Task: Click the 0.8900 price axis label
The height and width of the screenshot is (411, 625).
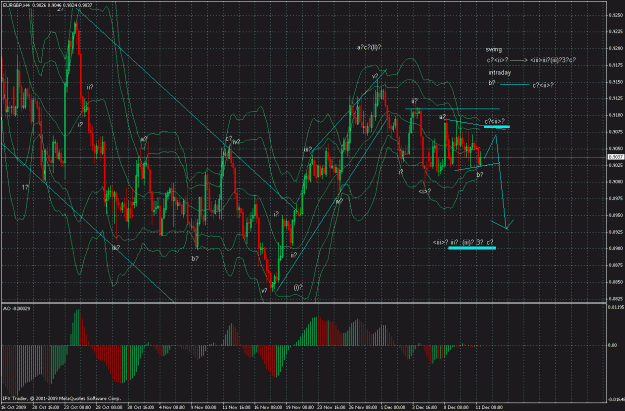Action: click(x=615, y=248)
